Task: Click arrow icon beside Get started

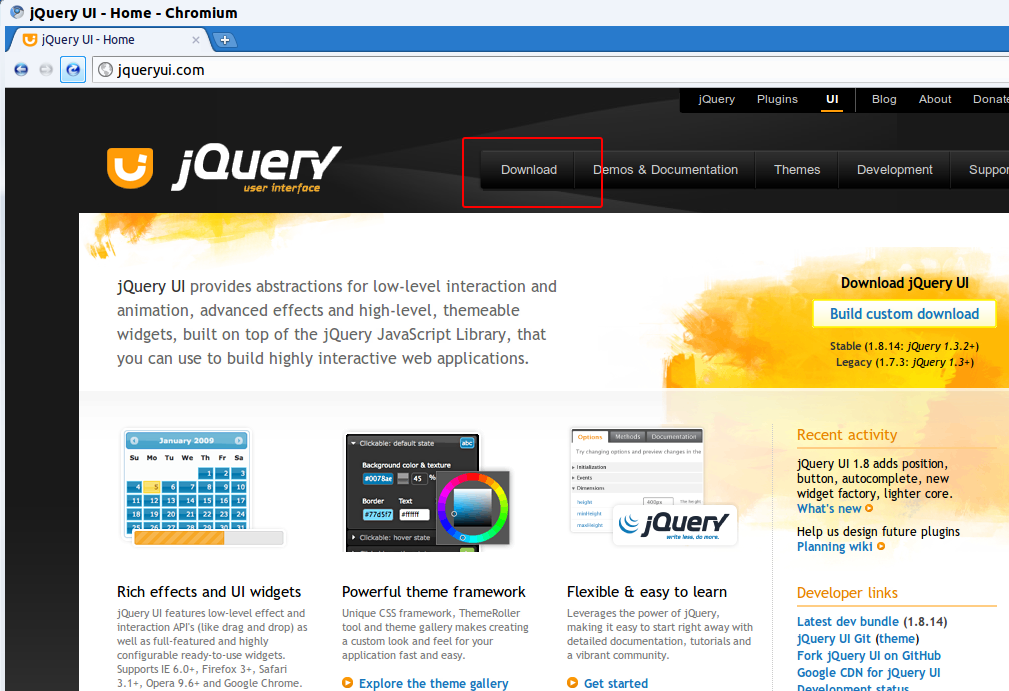Action: (572, 683)
